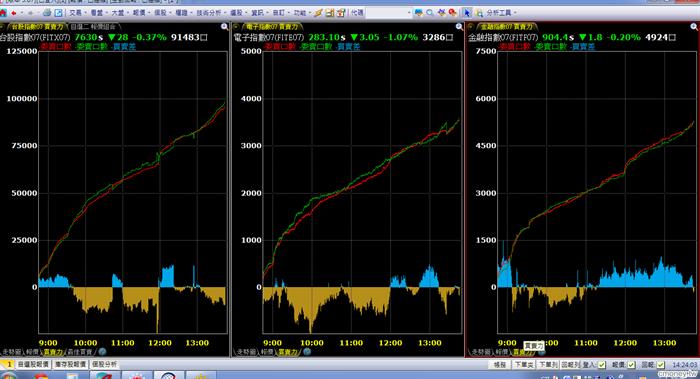Click the save layout icon next to pencil

pyautogui.click(x=329, y=13)
